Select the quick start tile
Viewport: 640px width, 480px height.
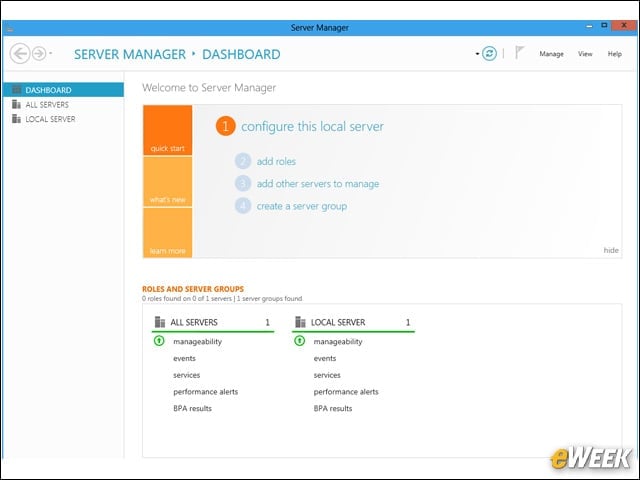pos(167,130)
